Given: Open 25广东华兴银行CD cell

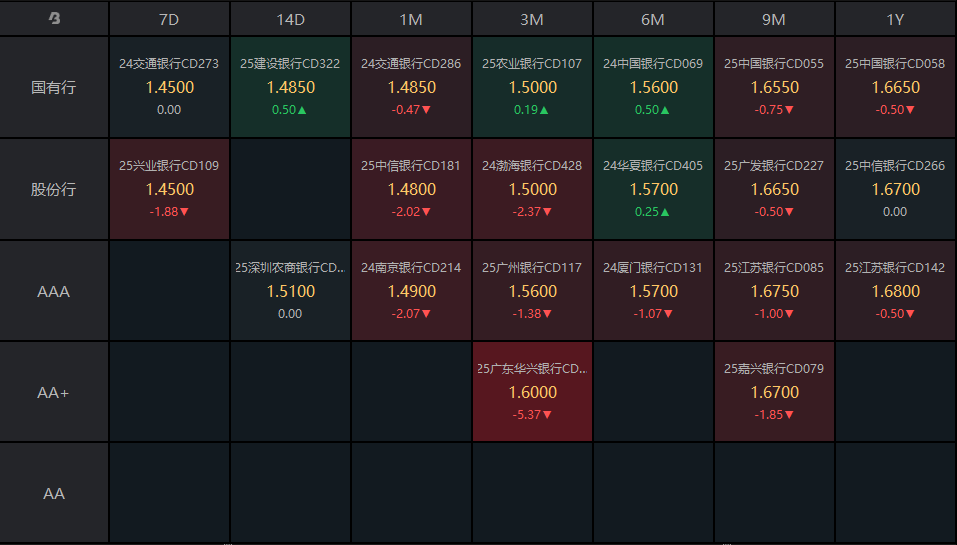Looking at the screenshot, I should pyautogui.click(x=532, y=392).
